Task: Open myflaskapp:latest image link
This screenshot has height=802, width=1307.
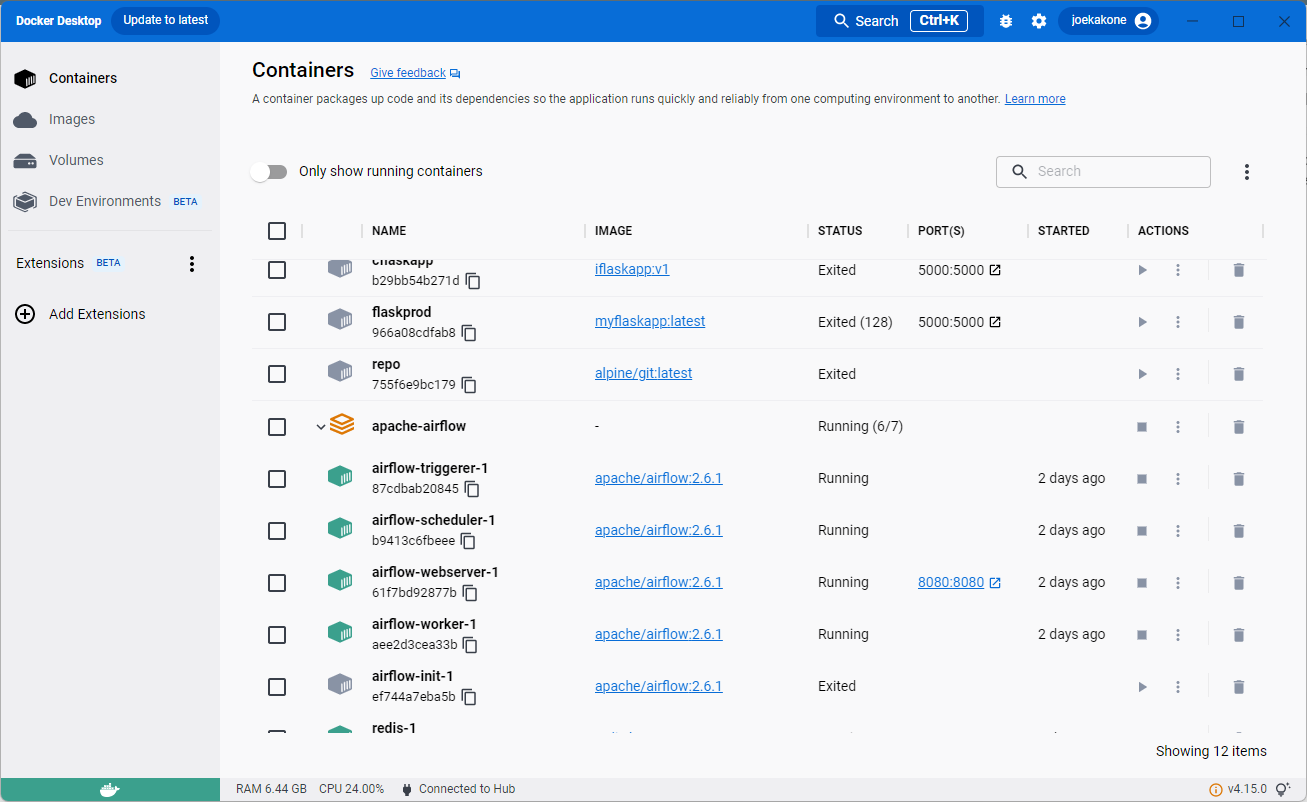Action: [650, 321]
